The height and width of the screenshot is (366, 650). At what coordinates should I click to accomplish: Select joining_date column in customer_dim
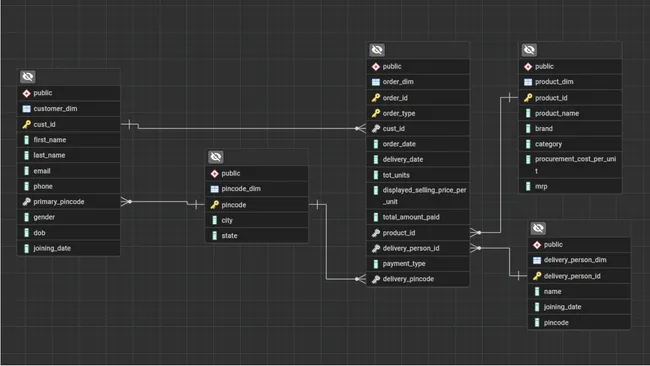pos(69,248)
